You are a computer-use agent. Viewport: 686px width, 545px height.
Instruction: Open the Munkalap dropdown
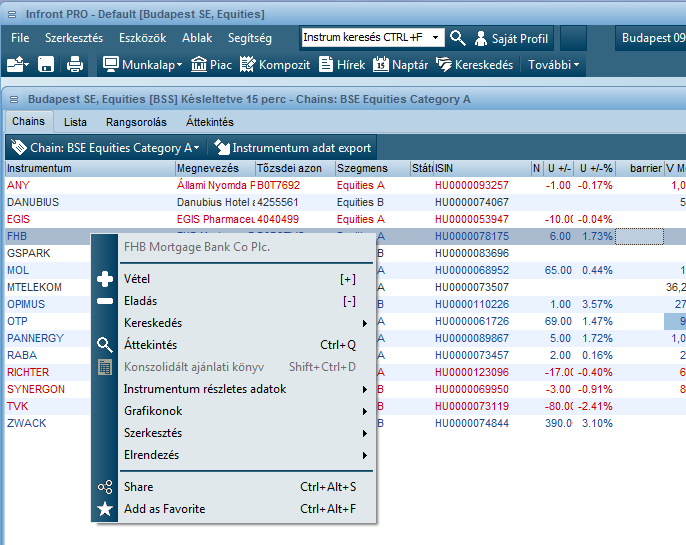click(142, 65)
